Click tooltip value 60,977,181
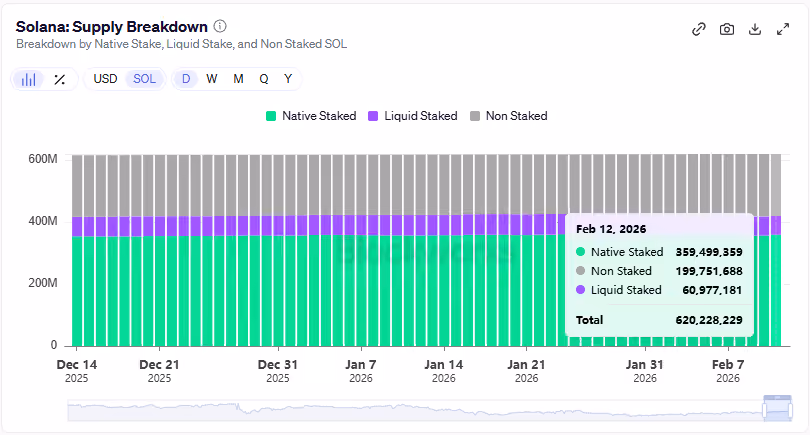 coord(712,290)
